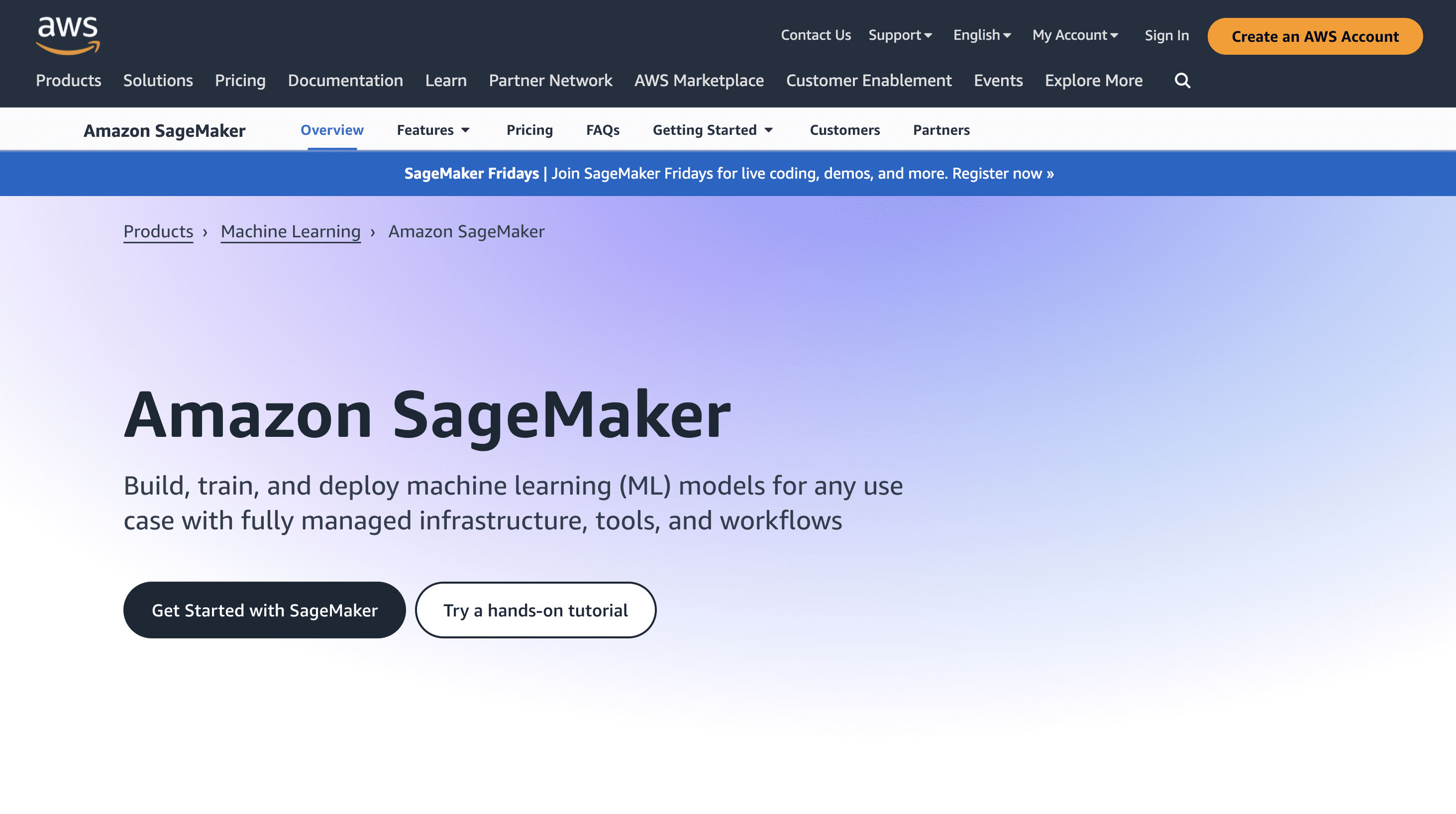The image size is (1456, 814).
Task: Open the AWS Marketplace menu
Action: tap(699, 81)
